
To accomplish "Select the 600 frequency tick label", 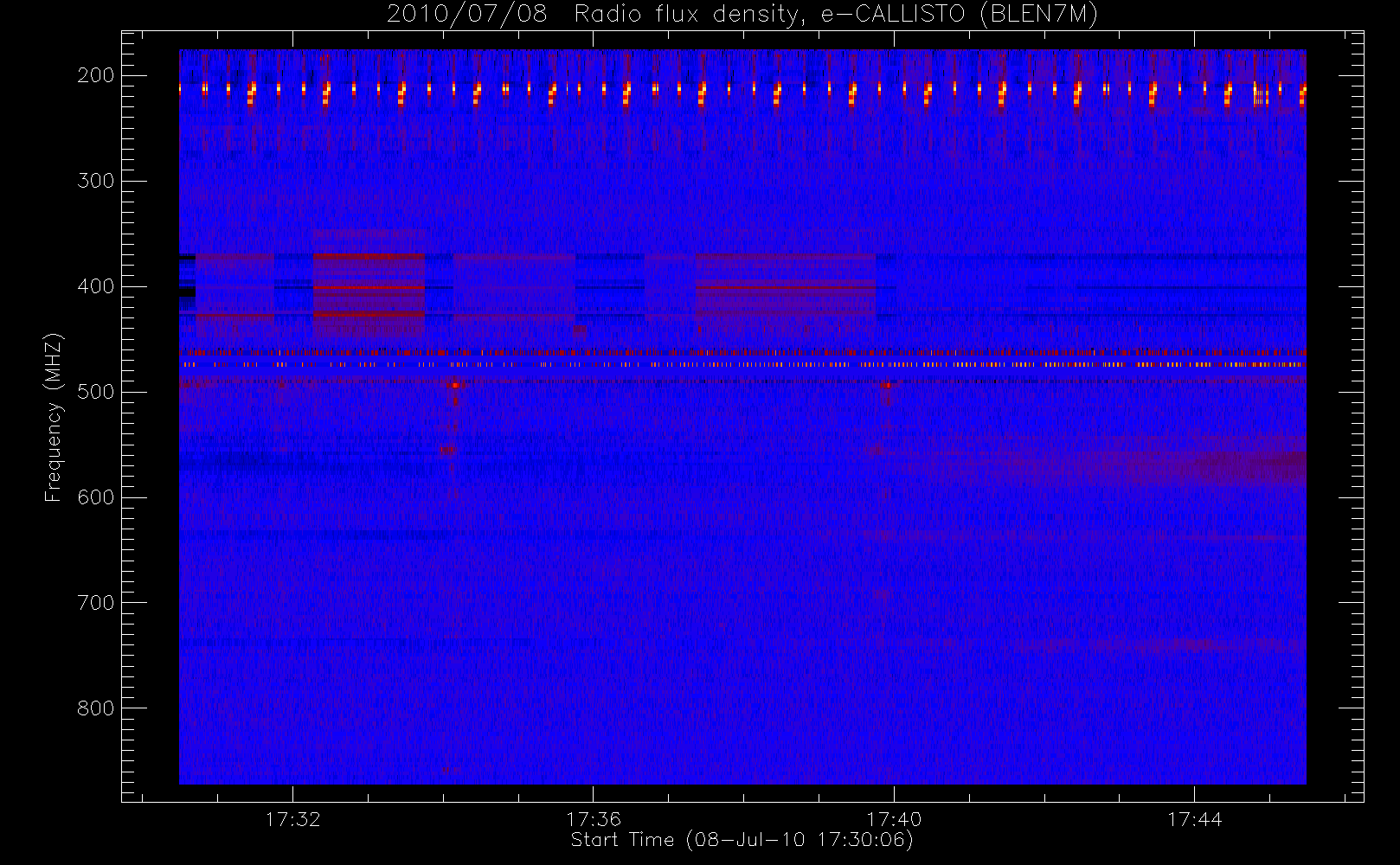I will point(95,497).
